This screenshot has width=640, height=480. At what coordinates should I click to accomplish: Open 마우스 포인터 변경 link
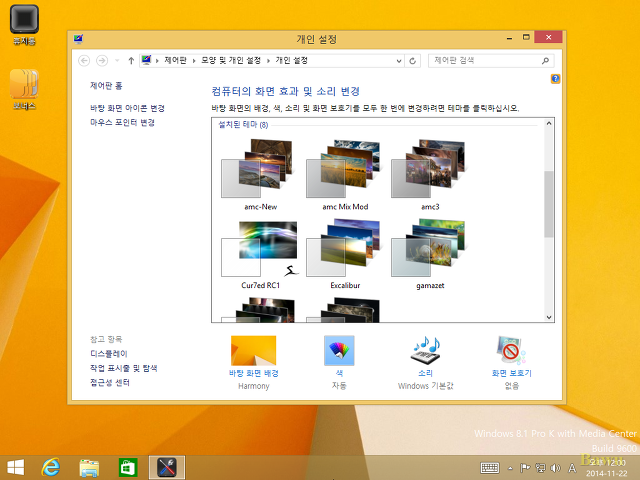(122, 122)
